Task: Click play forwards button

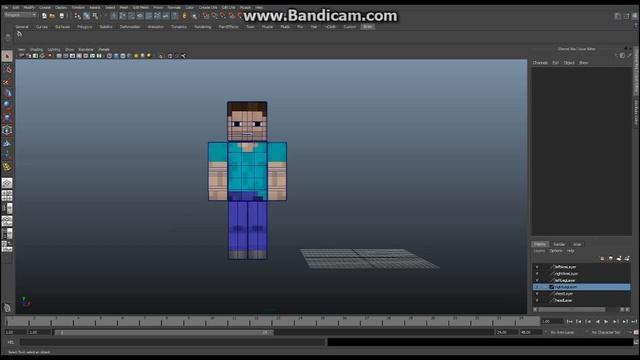Action: click(606, 322)
